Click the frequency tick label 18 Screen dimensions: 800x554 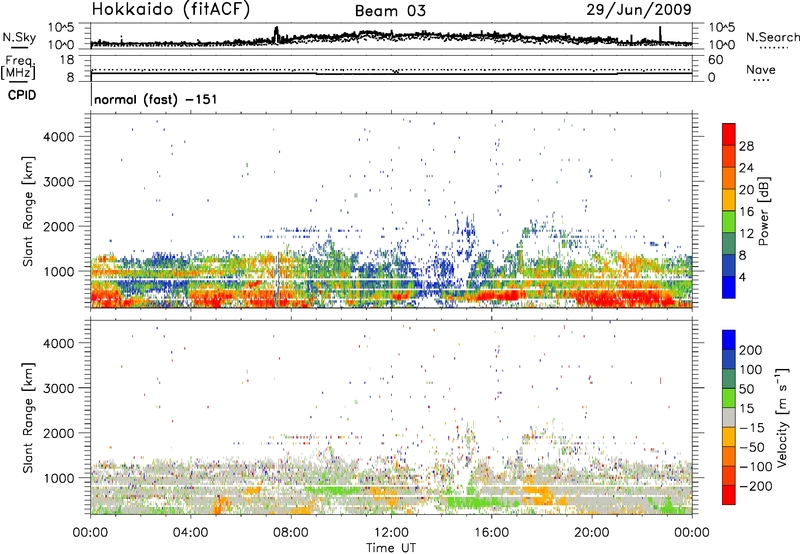(x=67, y=60)
